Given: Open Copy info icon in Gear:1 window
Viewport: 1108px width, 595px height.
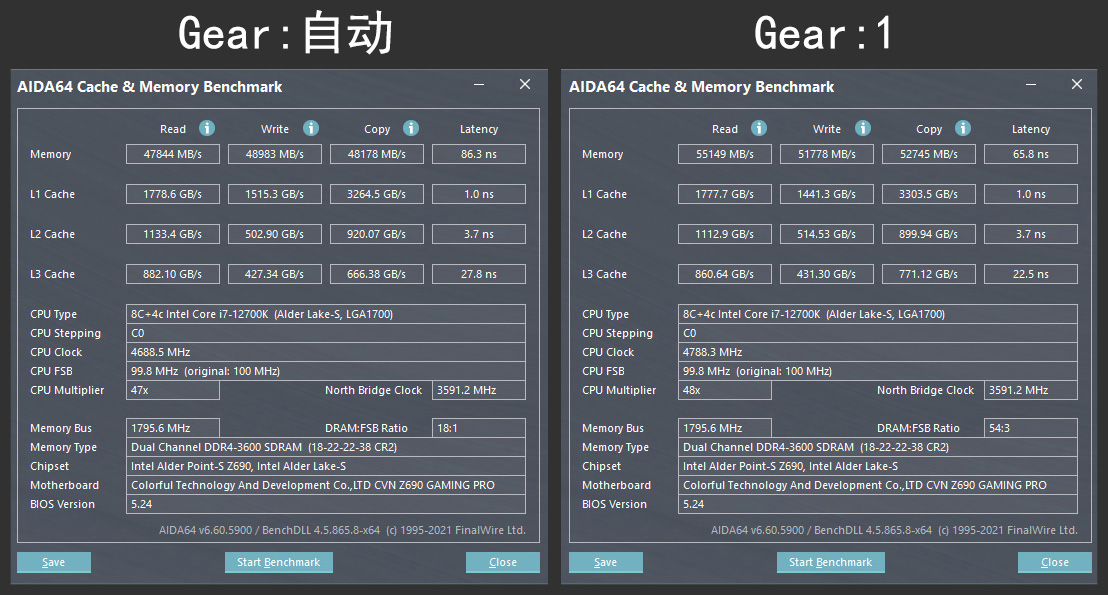Looking at the screenshot, I should 962,128.
